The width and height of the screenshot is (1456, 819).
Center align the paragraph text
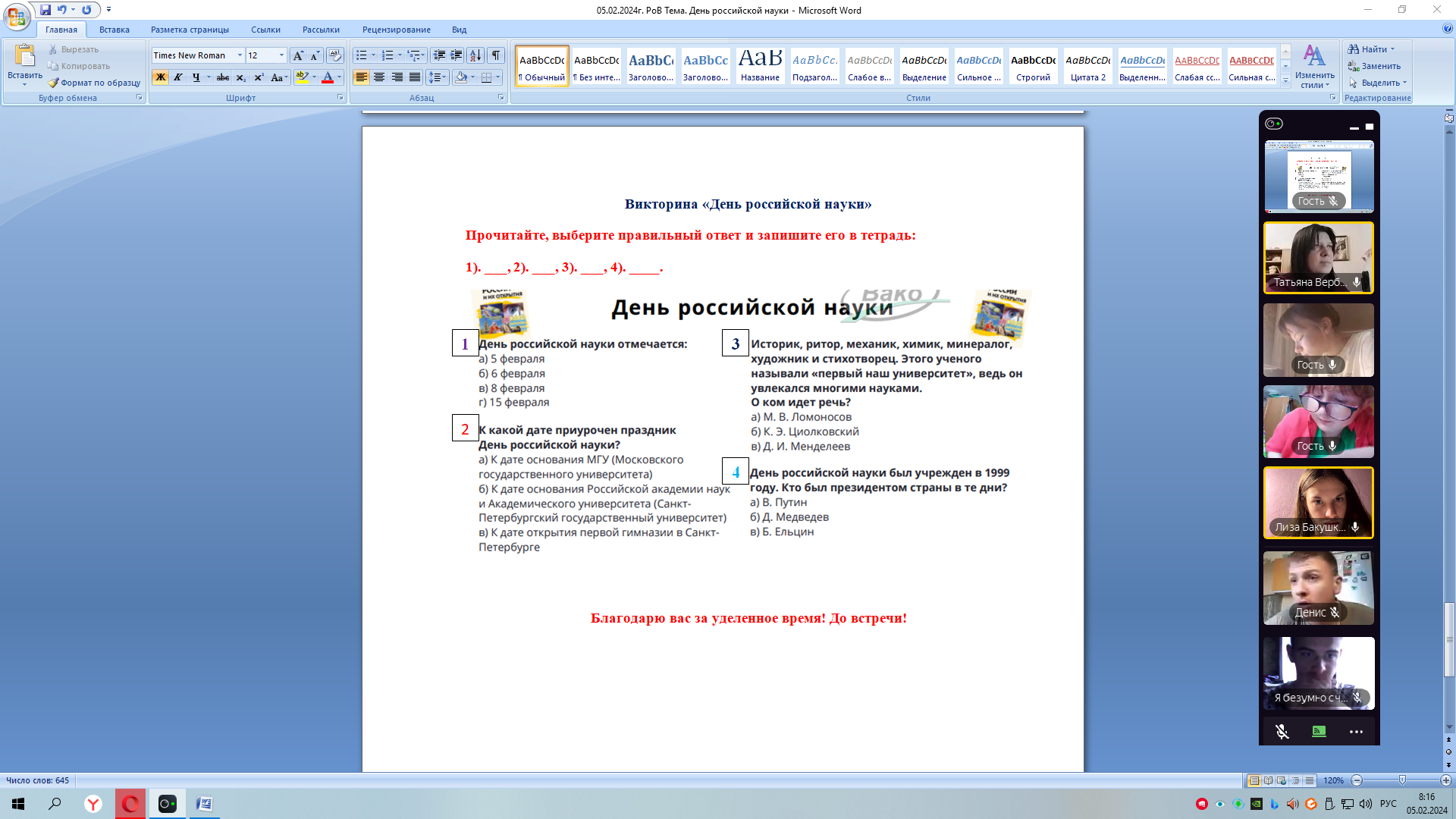click(379, 77)
